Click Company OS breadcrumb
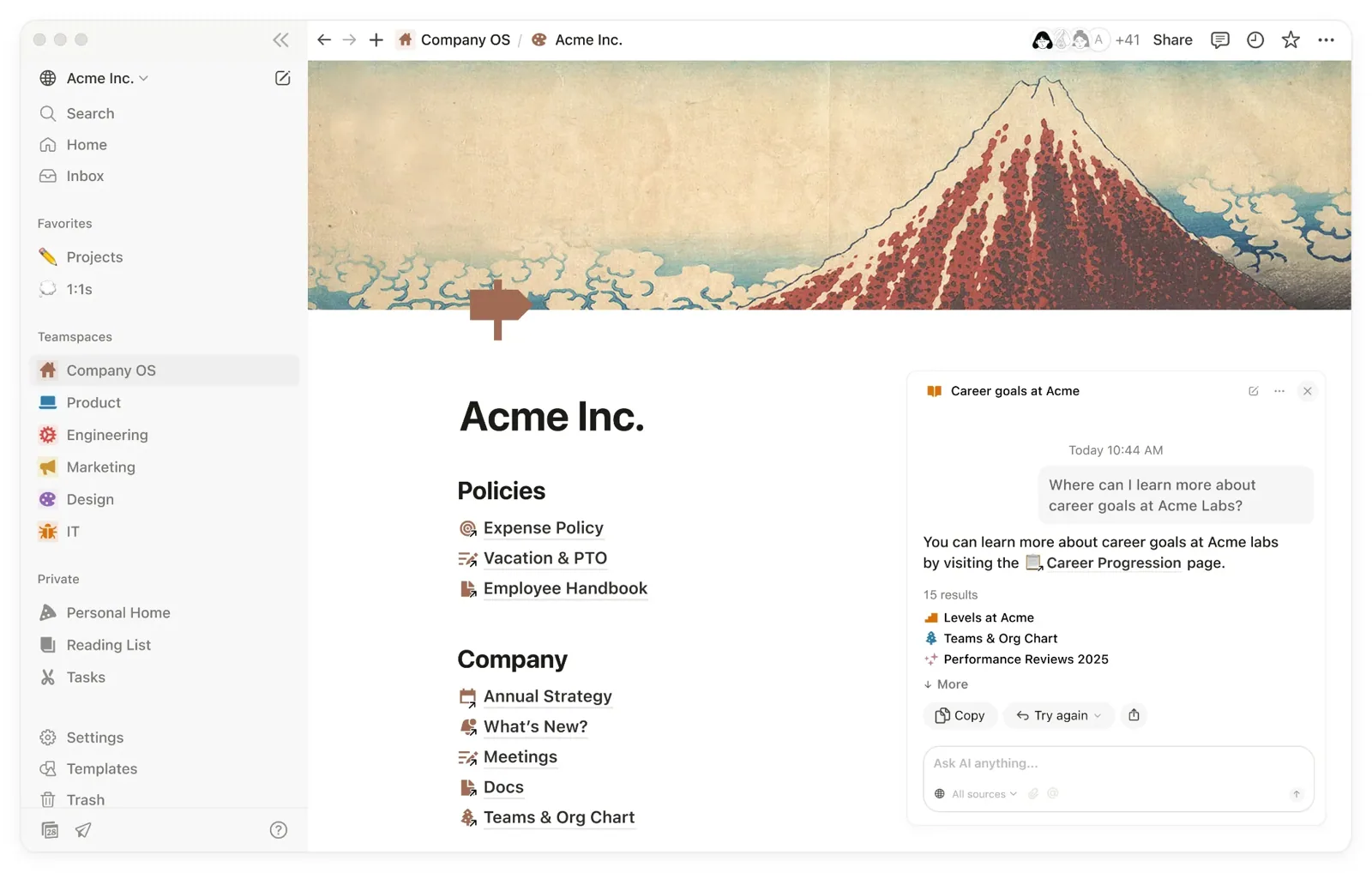The width and height of the screenshot is (1372, 873). pos(454,39)
